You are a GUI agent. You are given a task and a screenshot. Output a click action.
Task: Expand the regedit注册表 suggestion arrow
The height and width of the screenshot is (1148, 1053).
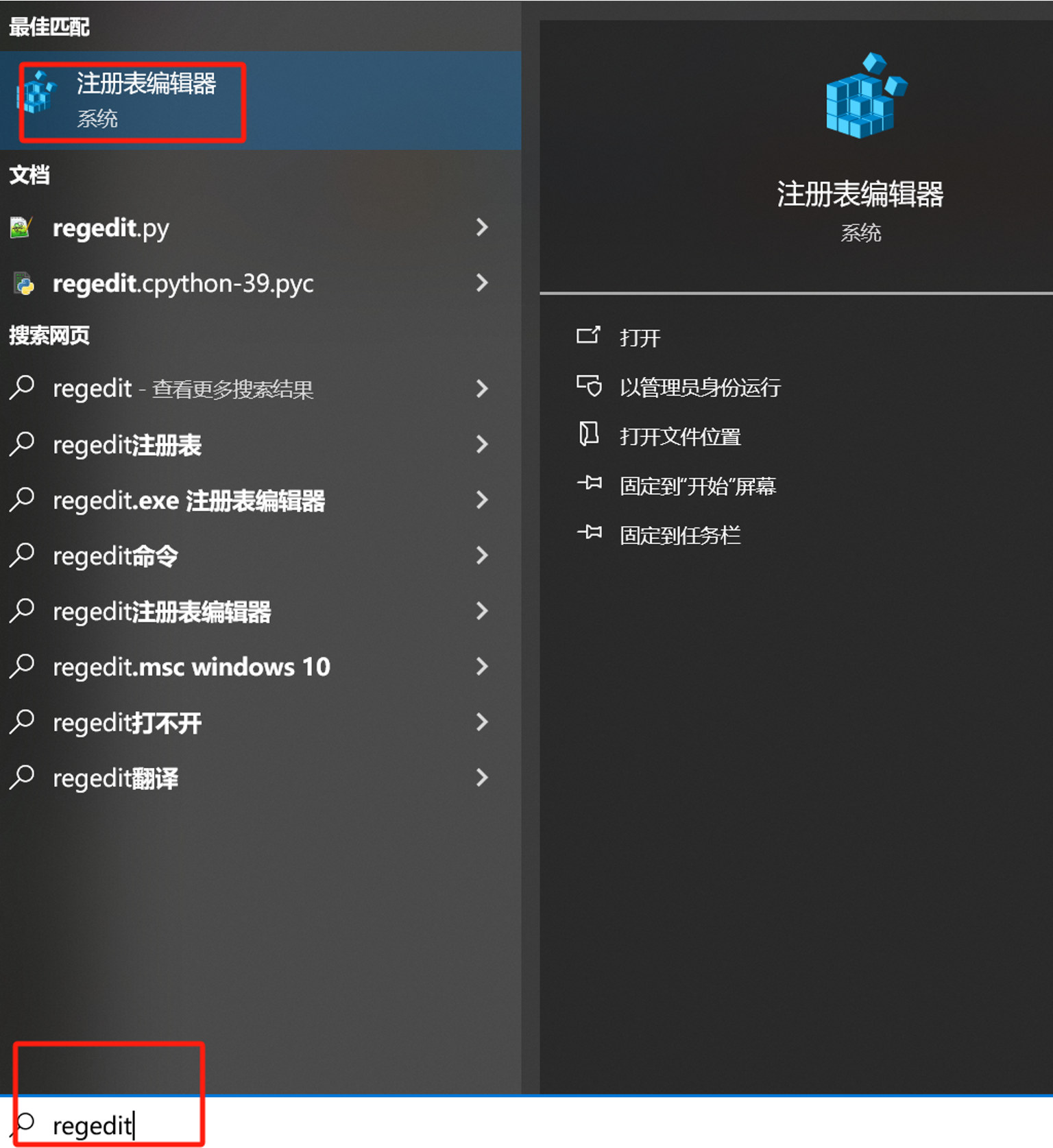pyautogui.click(x=482, y=444)
